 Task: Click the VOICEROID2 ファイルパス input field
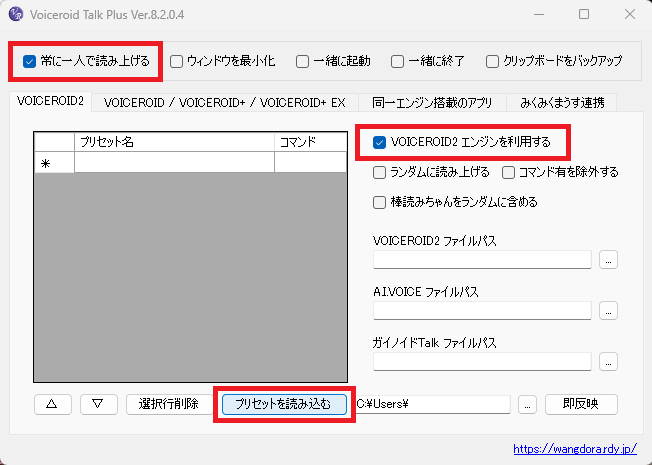click(482, 260)
